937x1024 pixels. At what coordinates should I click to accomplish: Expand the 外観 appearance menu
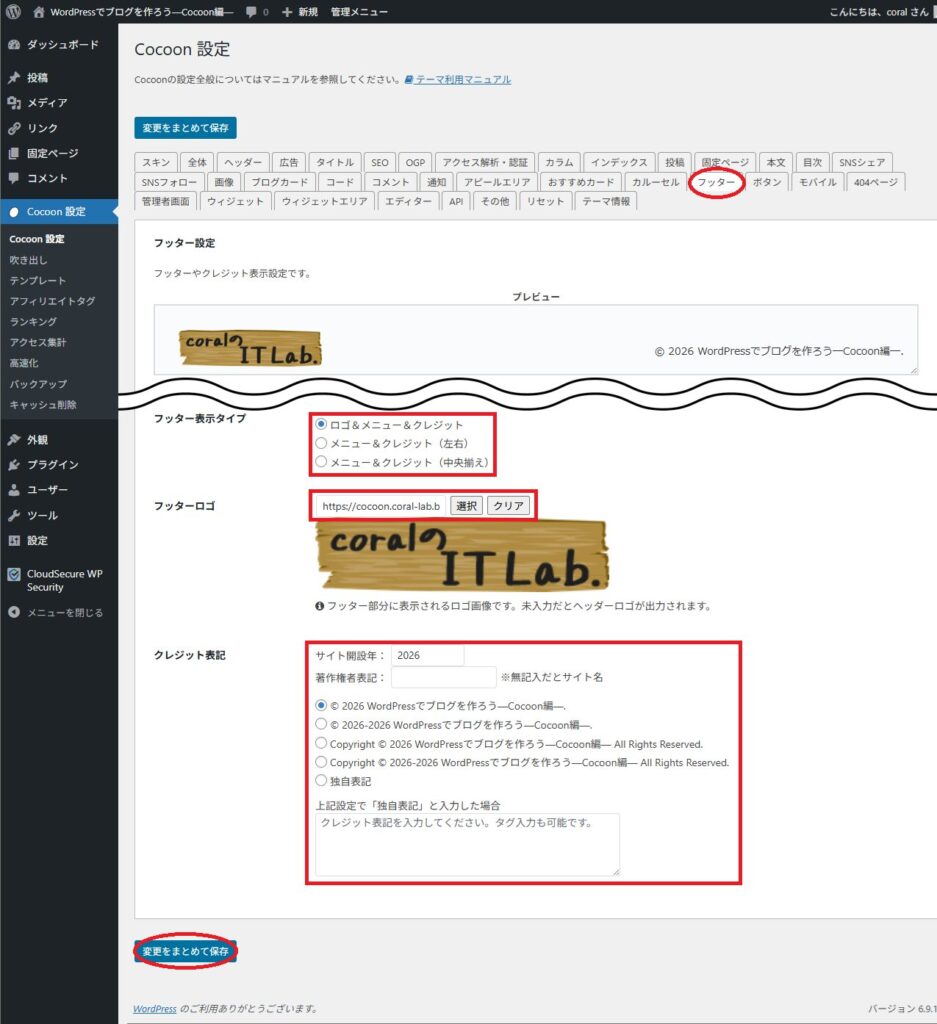pos(37,440)
